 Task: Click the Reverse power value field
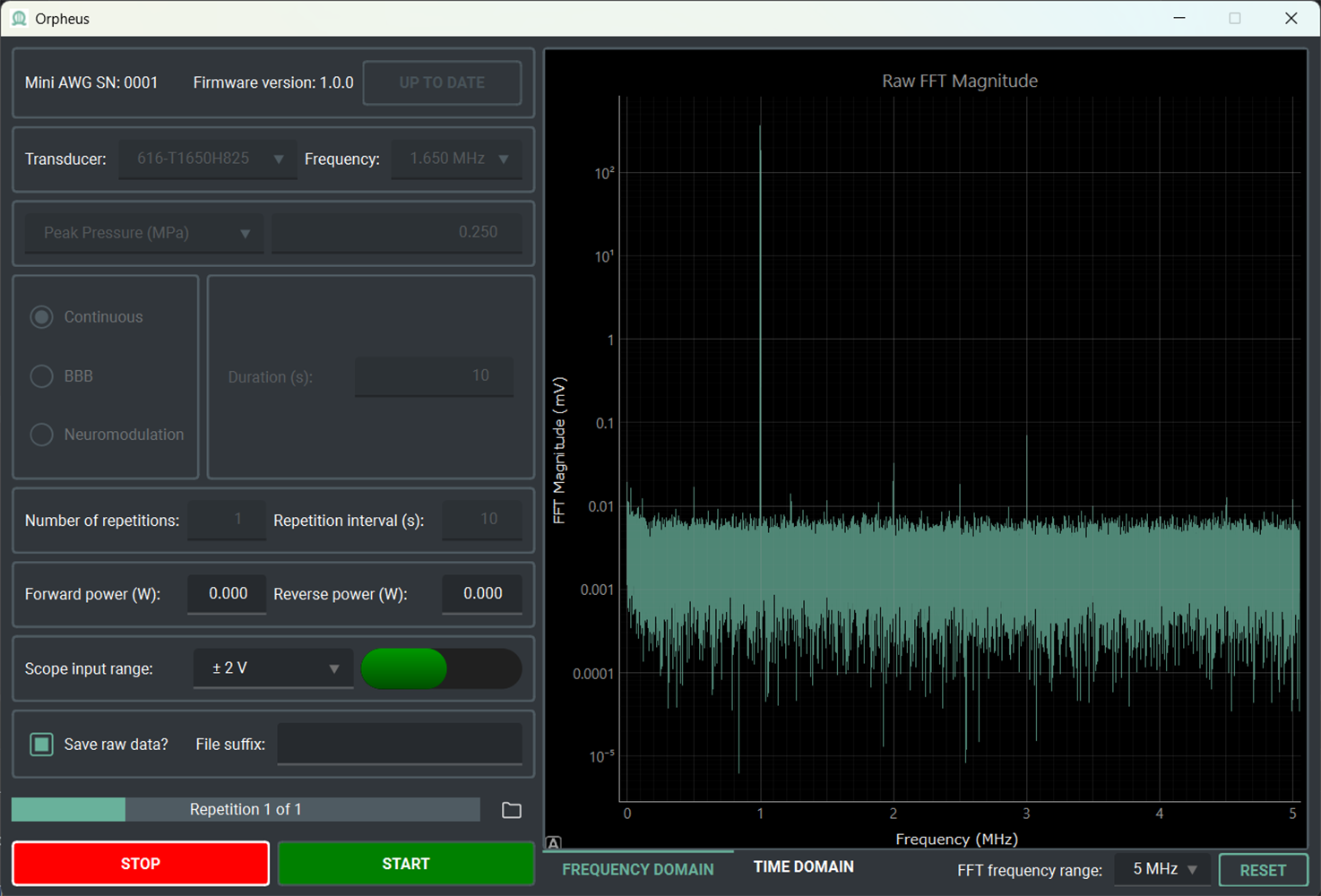point(482,594)
